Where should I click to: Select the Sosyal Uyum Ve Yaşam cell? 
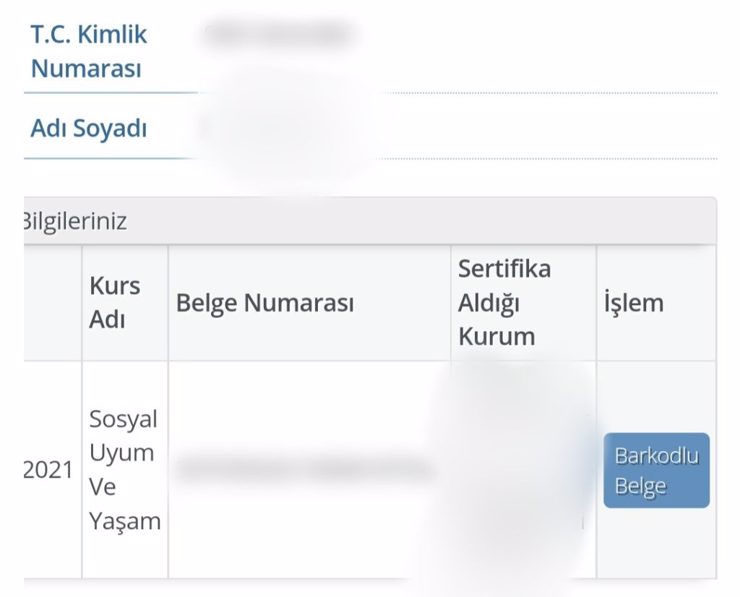point(124,470)
